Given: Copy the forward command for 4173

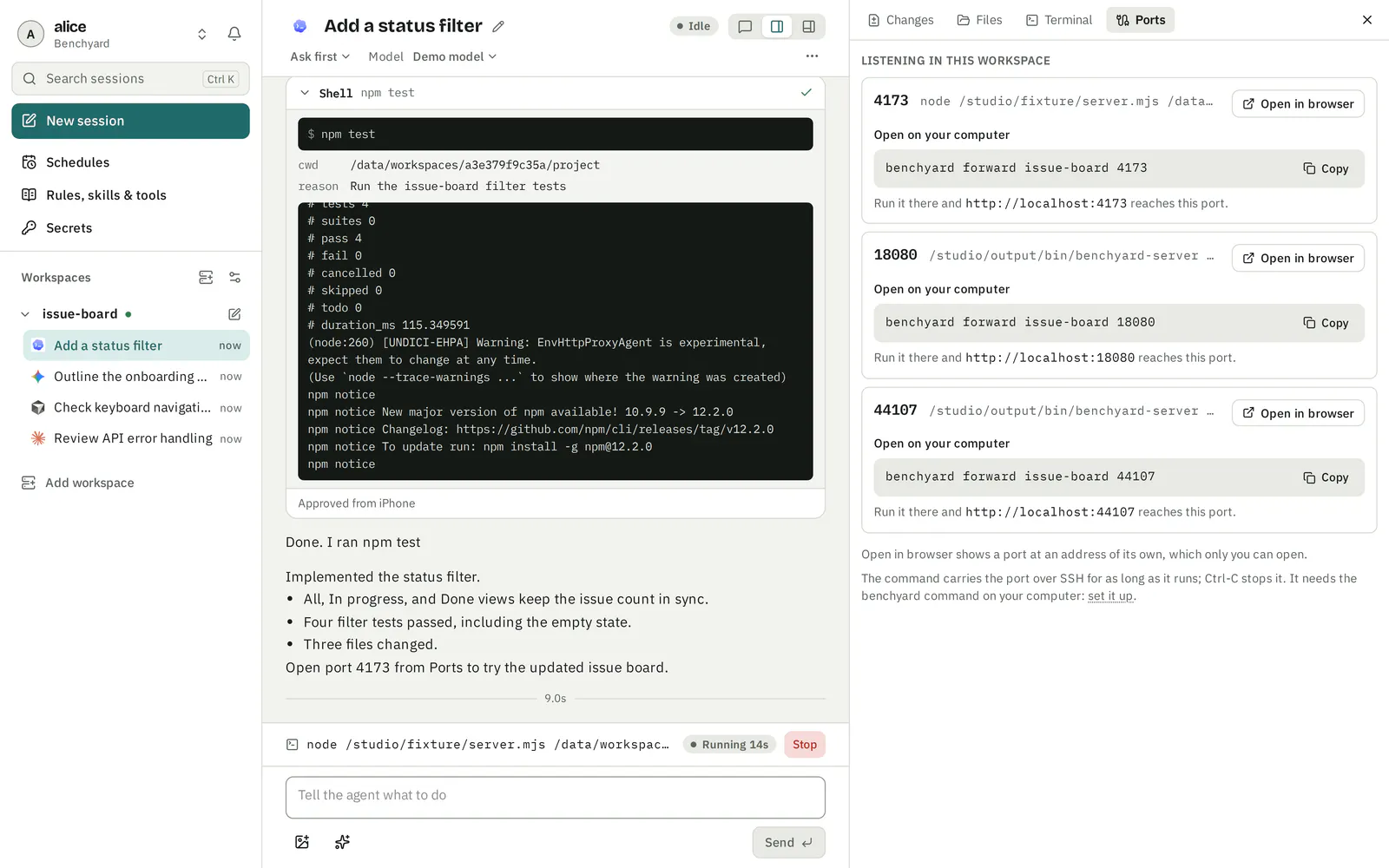Looking at the screenshot, I should [x=1326, y=169].
